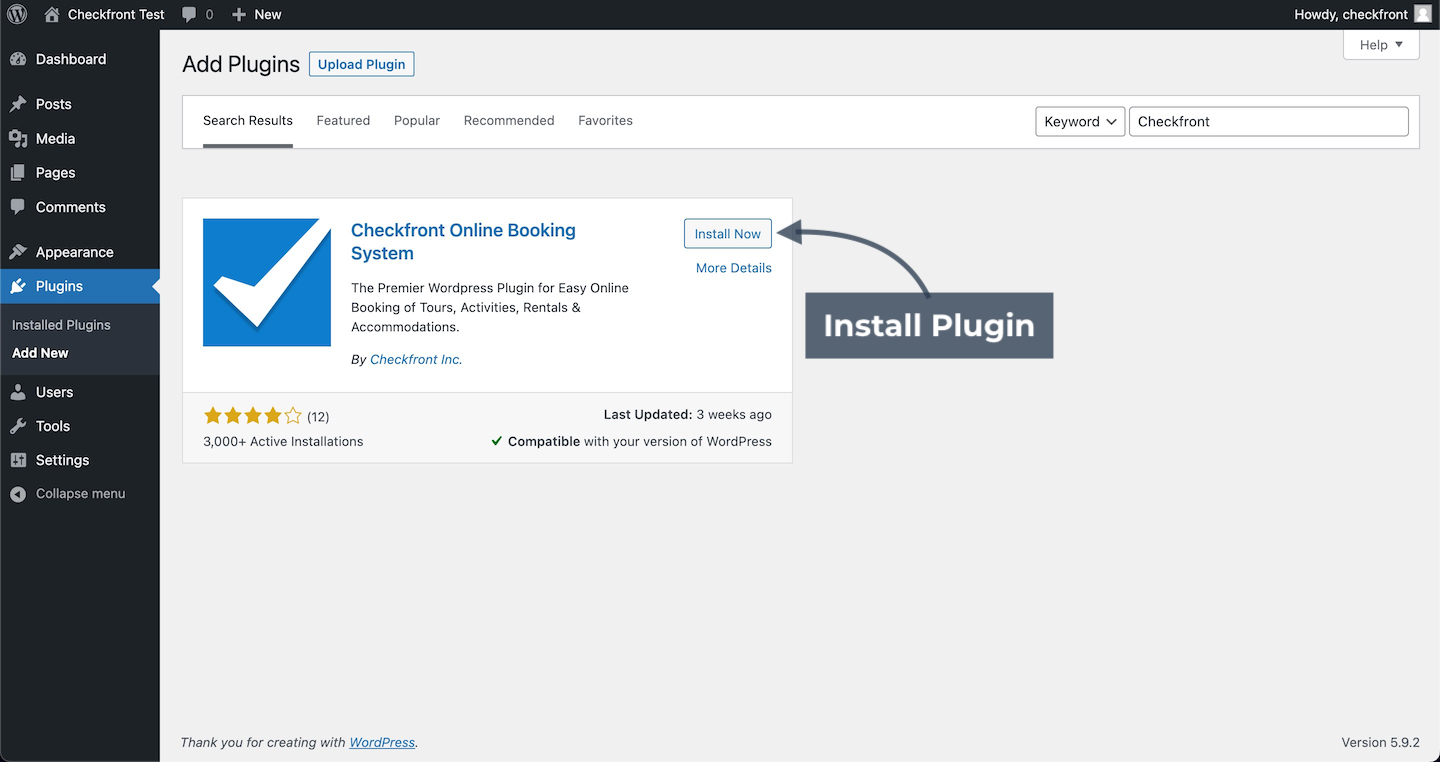Click the Upload Plugin button
Image resolution: width=1440 pixels, height=762 pixels.
[x=361, y=64]
